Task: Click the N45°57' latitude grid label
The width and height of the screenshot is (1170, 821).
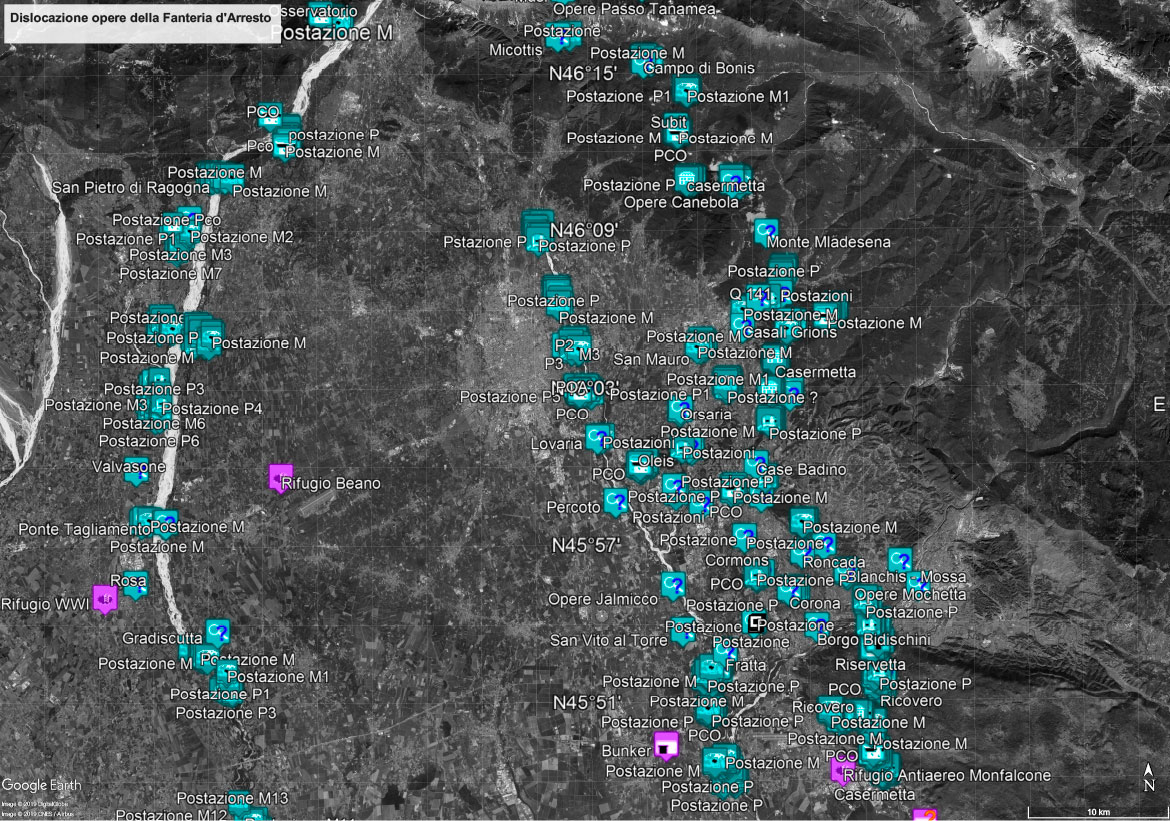Action: [x=586, y=546]
